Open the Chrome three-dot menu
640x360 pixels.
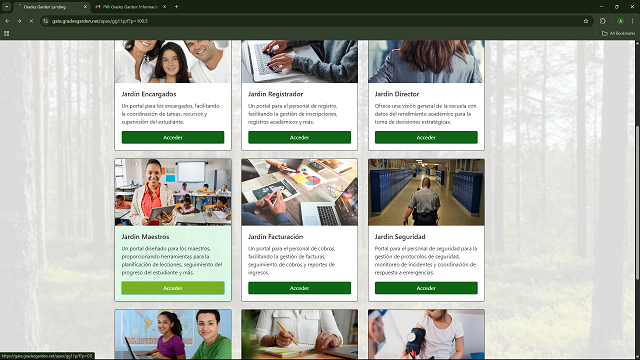tap(633, 21)
